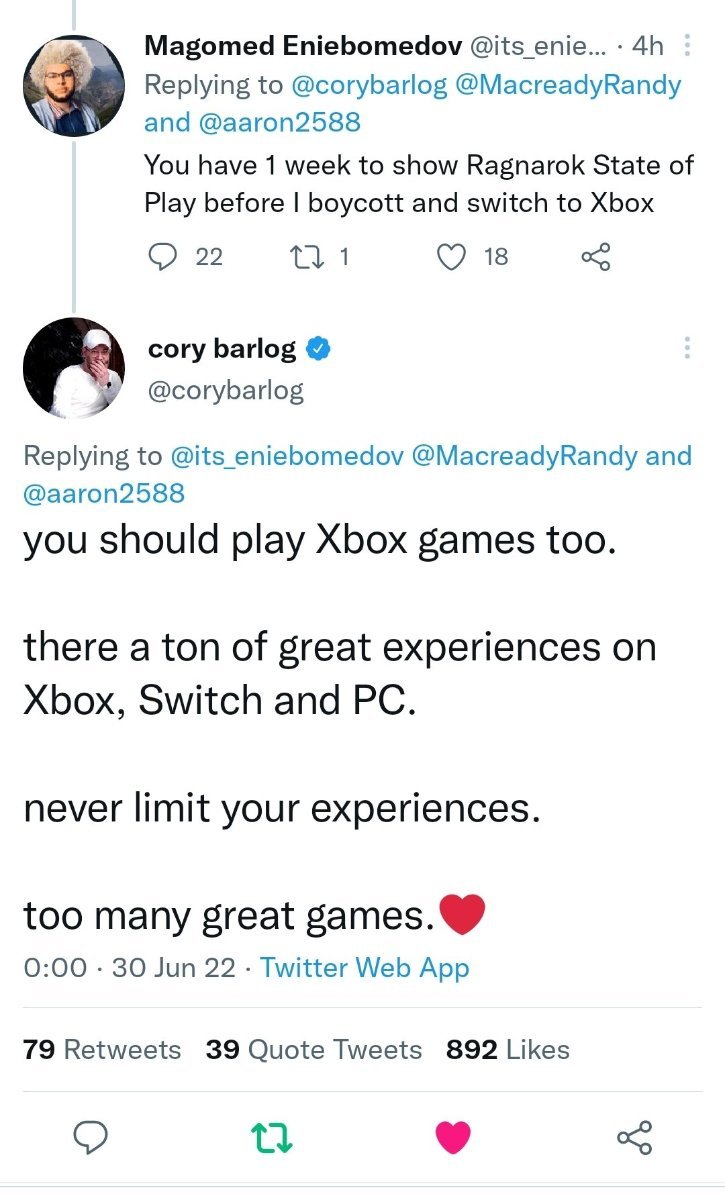Screen dimensions: 725x1200
Task: Reply to Magomed's tweet via comment icon
Action: 163,258
